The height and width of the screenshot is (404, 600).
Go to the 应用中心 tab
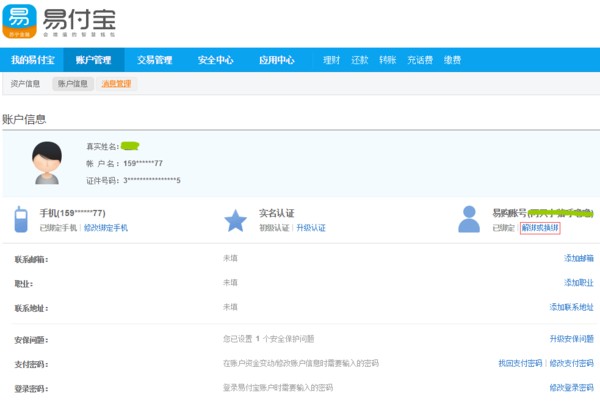pyautogui.click(x=276, y=60)
